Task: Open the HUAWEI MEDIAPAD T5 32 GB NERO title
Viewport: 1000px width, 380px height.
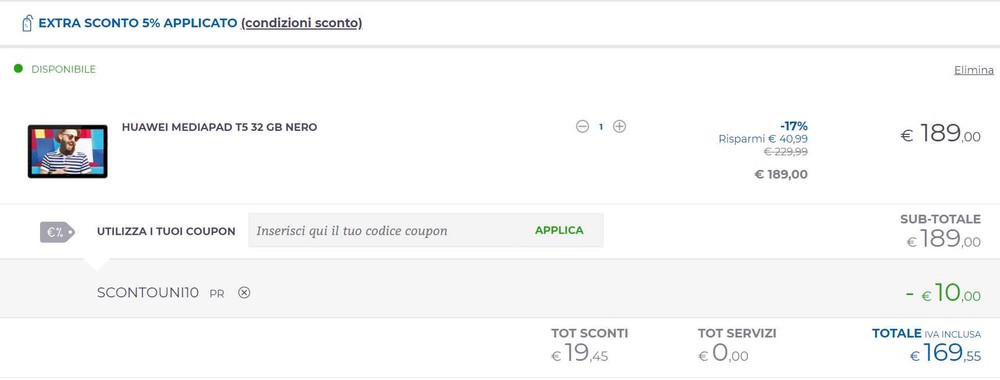Action: tap(219, 127)
